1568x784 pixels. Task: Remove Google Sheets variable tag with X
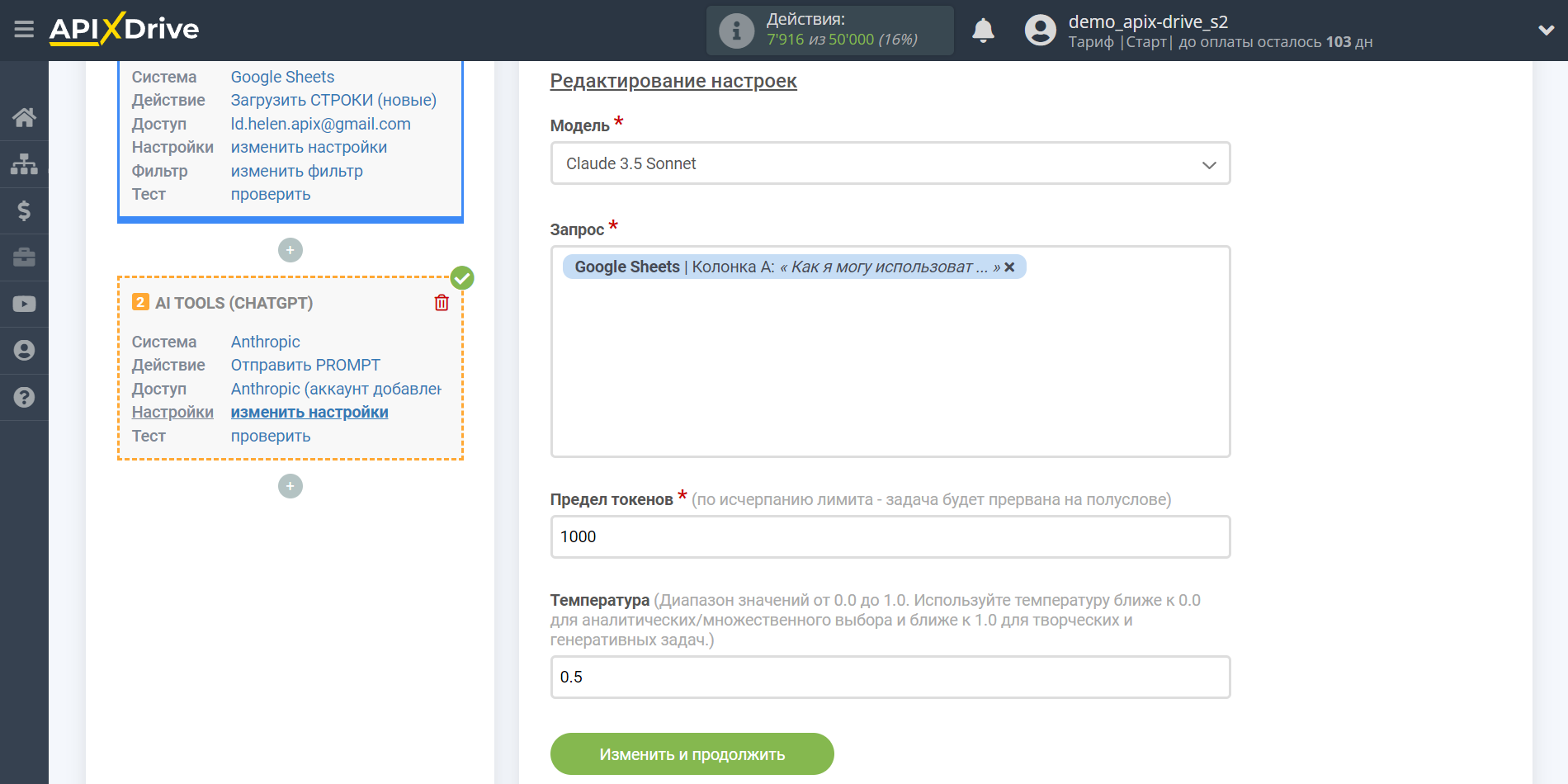pos(1009,267)
